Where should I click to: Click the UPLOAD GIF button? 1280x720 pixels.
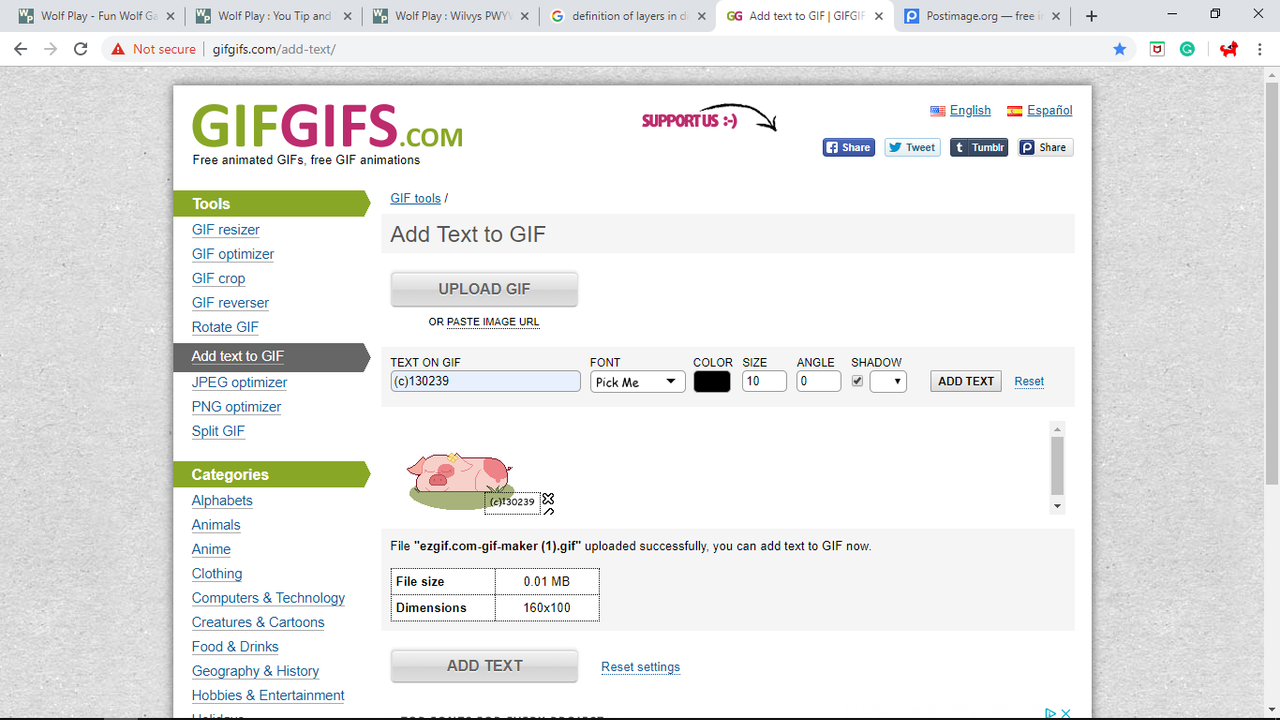484,289
